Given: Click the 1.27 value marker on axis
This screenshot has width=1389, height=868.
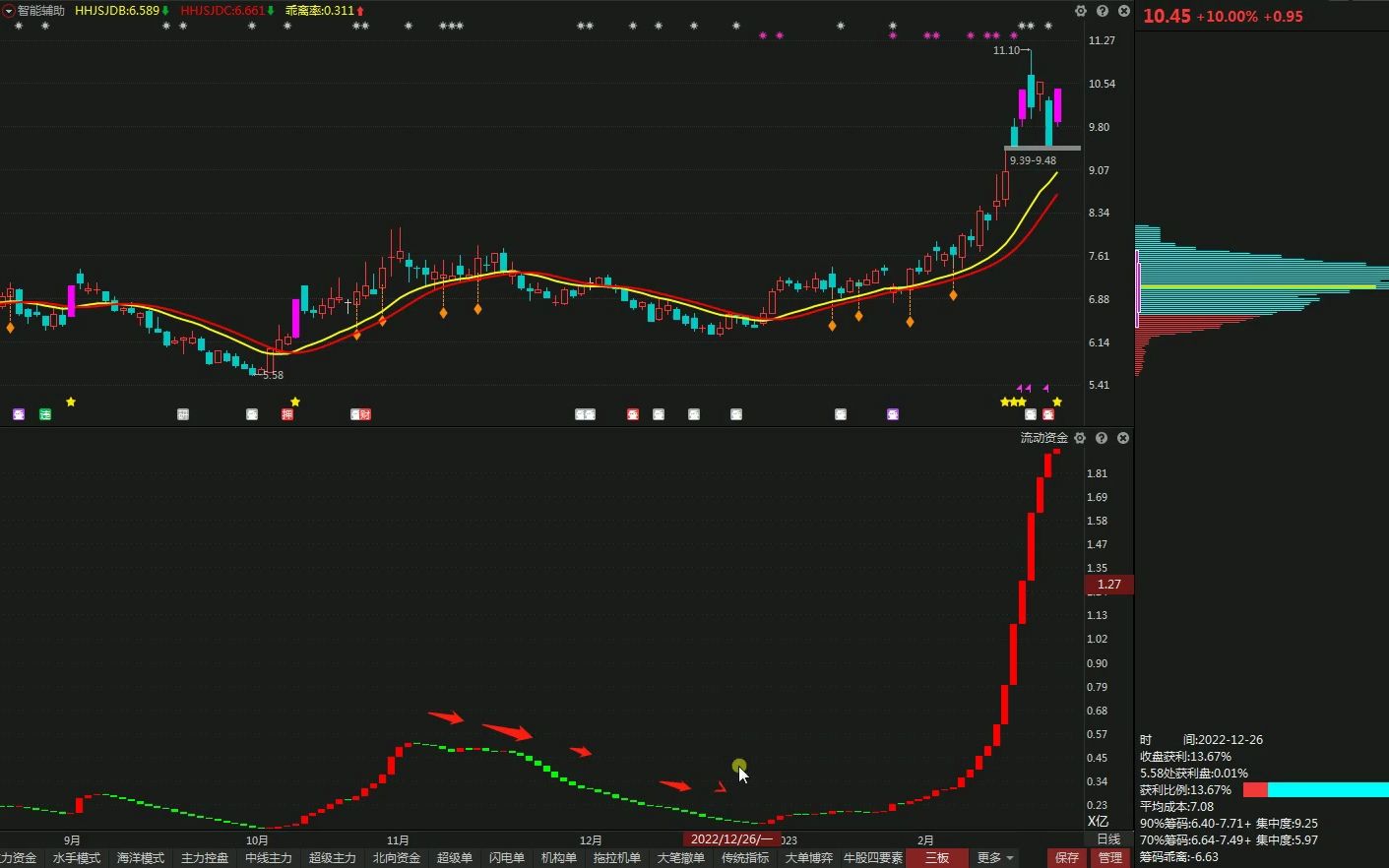Looking at the screenshot, I should [1109, 585].
